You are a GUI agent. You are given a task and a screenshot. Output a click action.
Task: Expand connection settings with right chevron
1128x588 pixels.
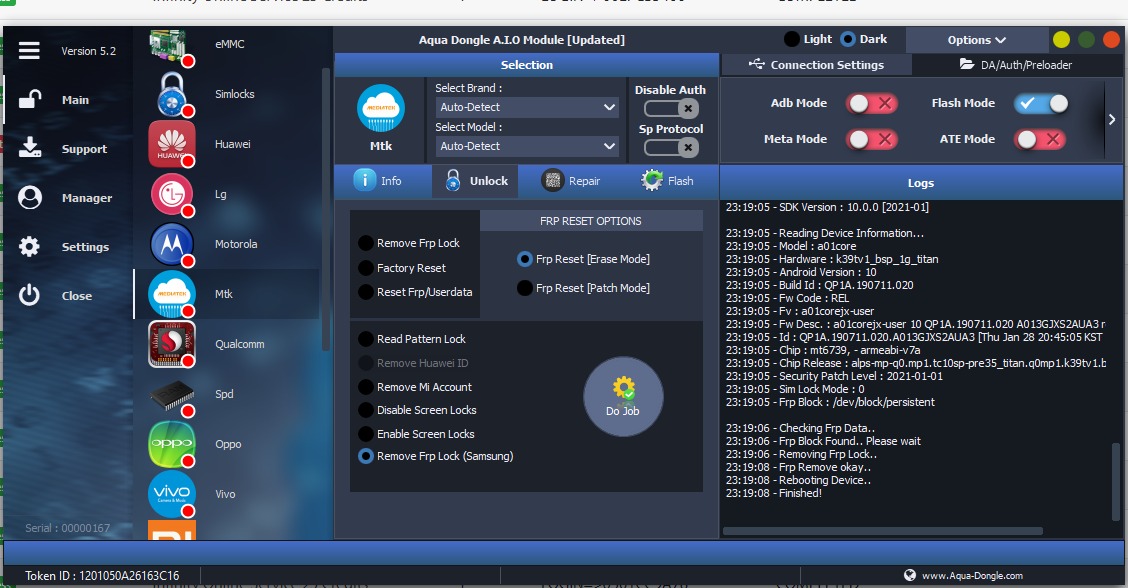(x=1112, y=119)
